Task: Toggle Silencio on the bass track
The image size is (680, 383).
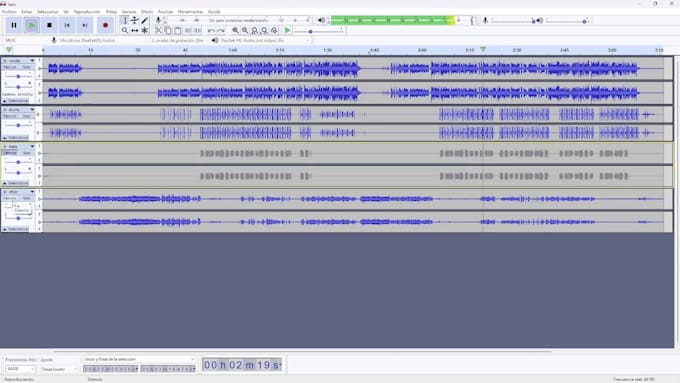Action: [10, 153]
